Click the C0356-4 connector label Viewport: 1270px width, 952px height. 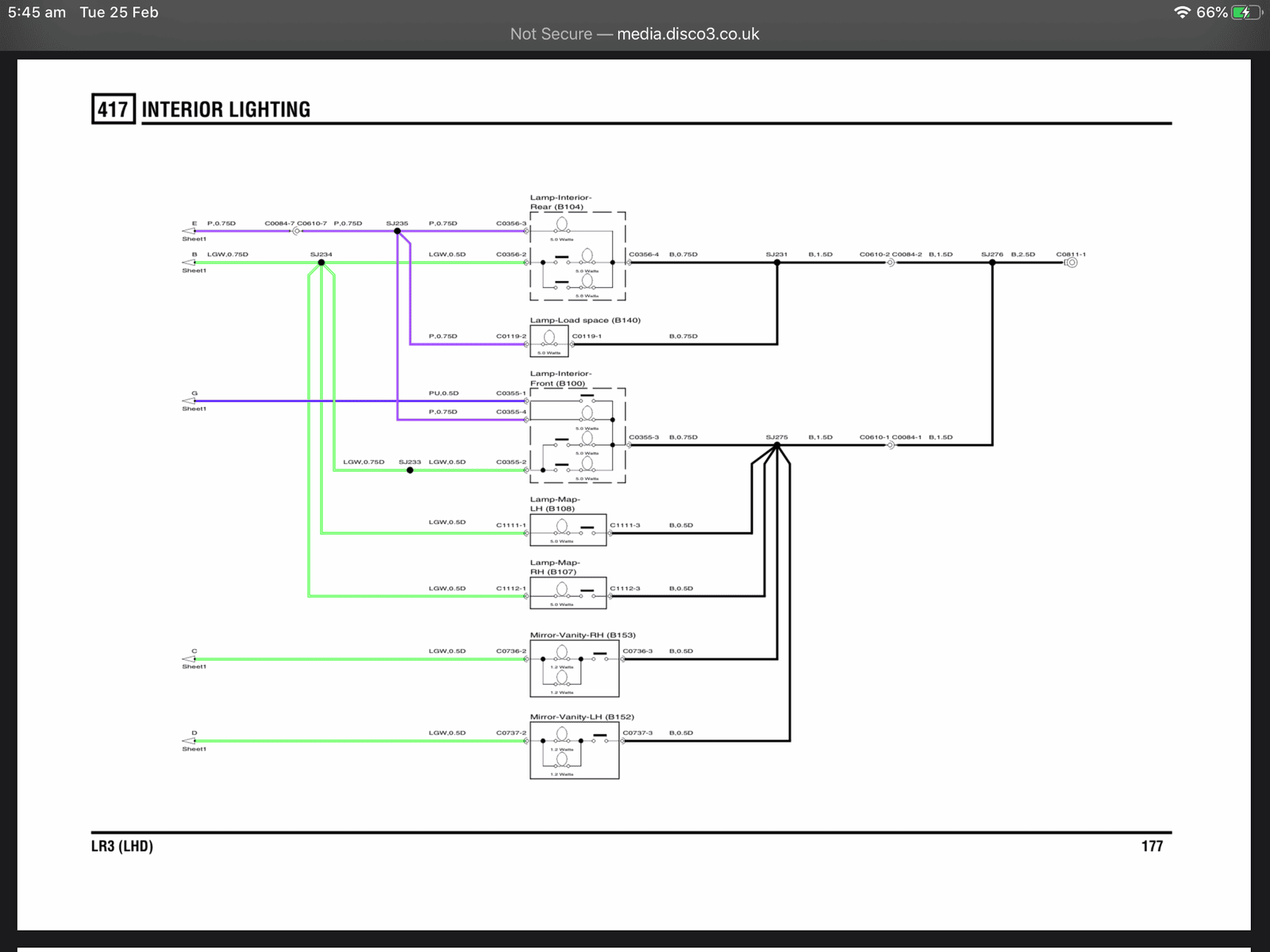point(644,255)
